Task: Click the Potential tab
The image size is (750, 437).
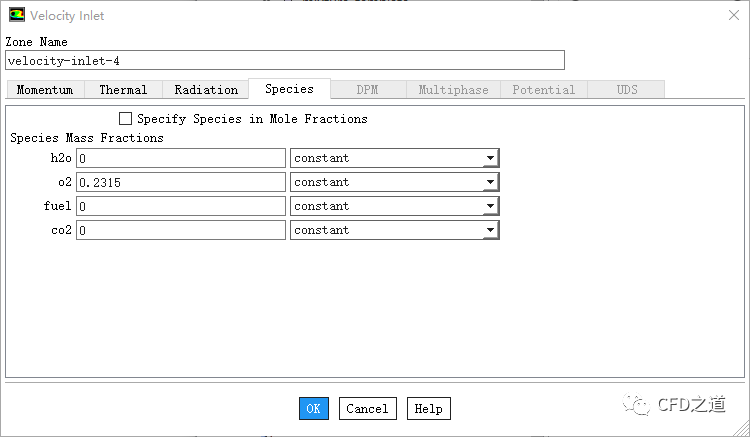Action: [543, 90]
